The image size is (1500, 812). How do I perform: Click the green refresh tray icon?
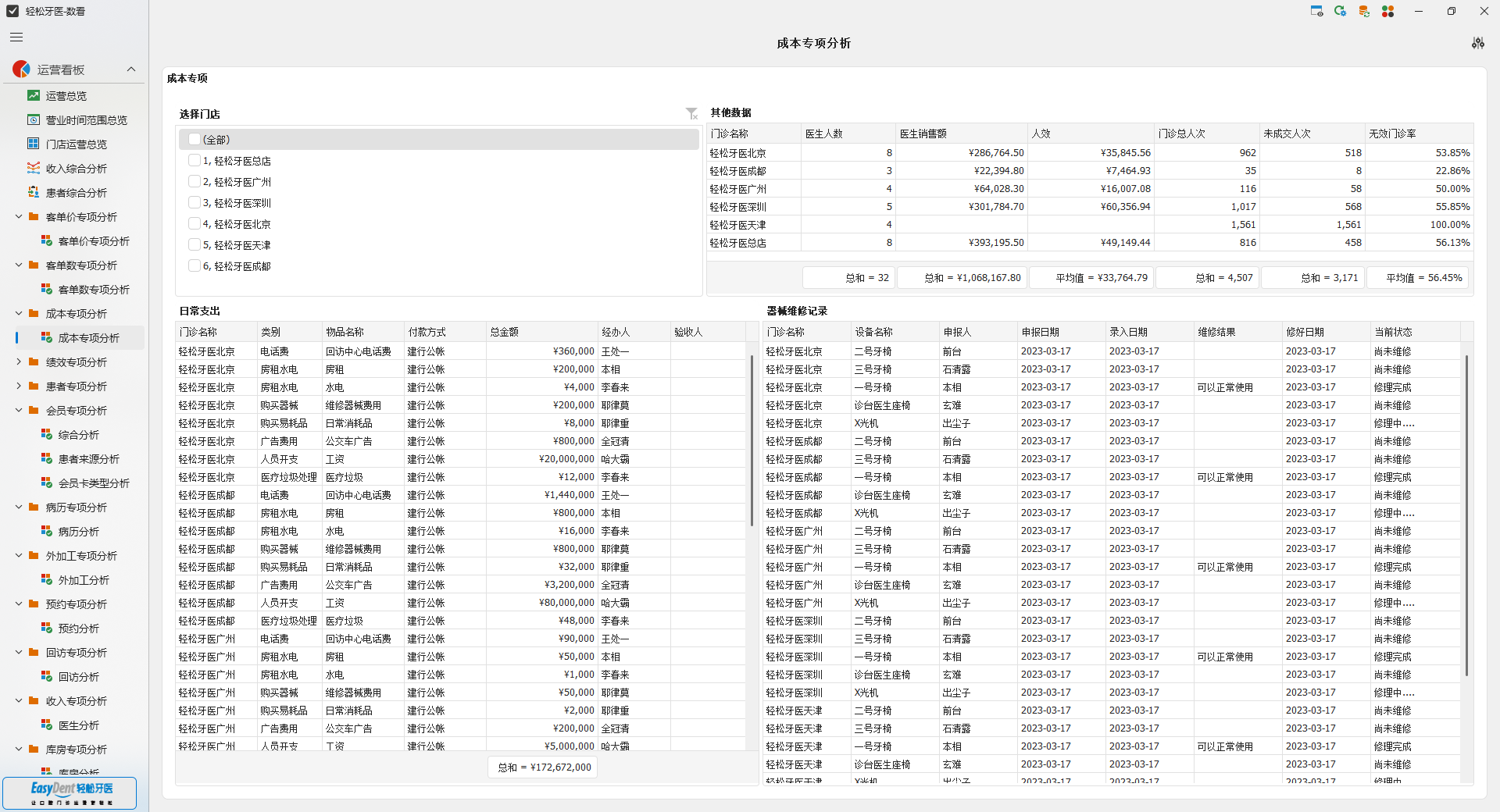point(1340,11)
